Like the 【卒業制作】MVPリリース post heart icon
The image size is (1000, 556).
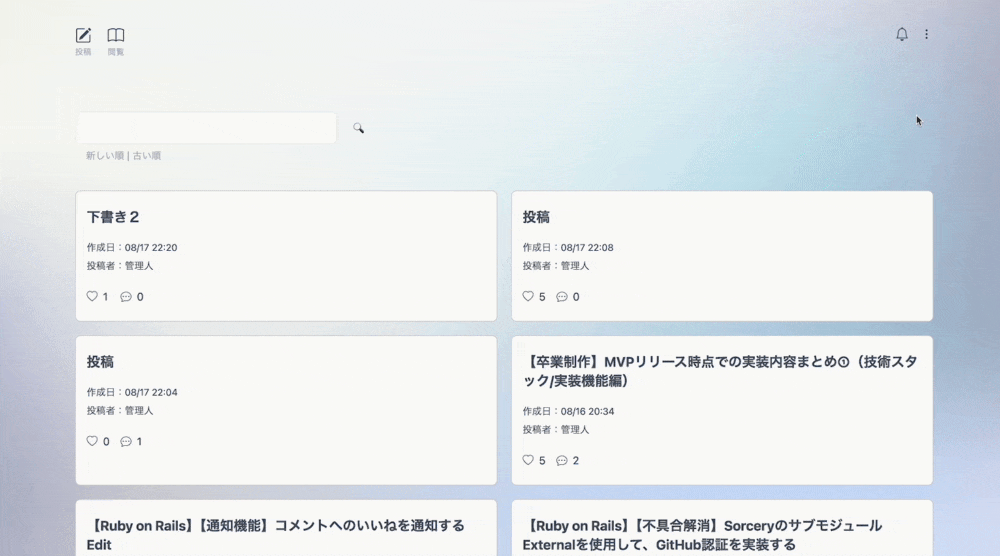527,460
